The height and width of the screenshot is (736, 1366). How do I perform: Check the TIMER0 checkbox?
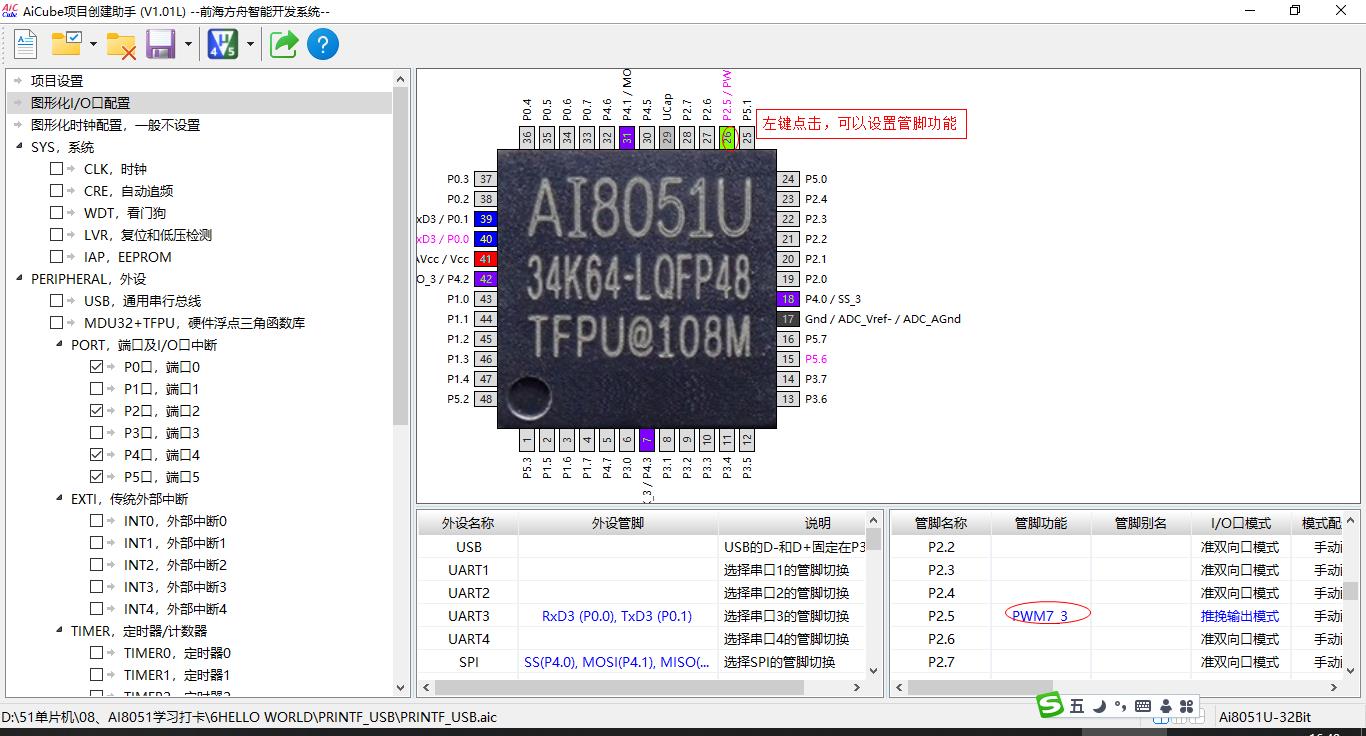coord(97,653)
